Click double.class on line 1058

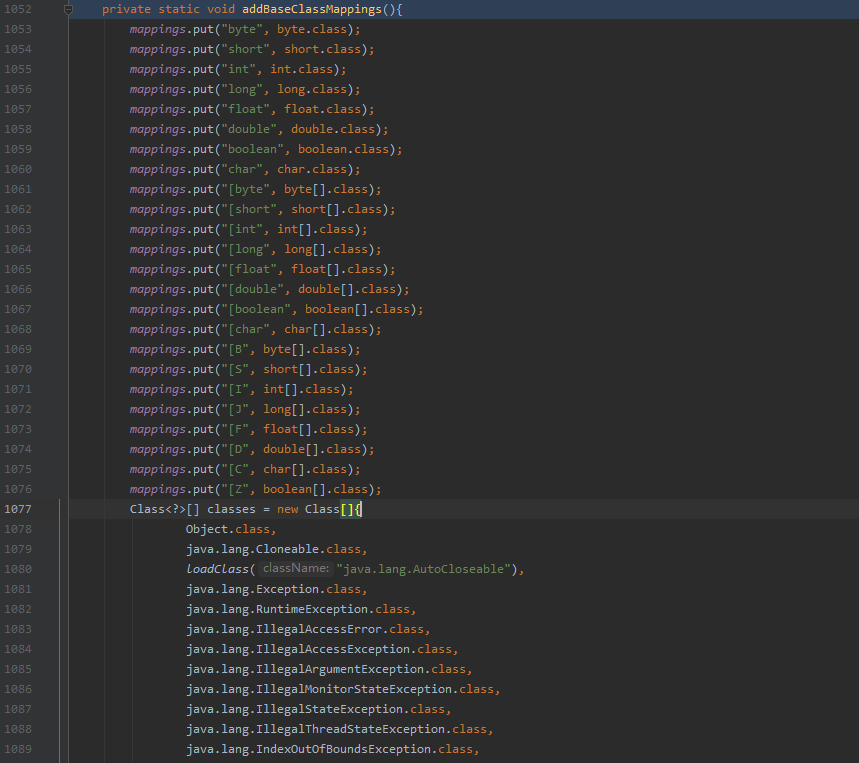click(x=333, y=129)
